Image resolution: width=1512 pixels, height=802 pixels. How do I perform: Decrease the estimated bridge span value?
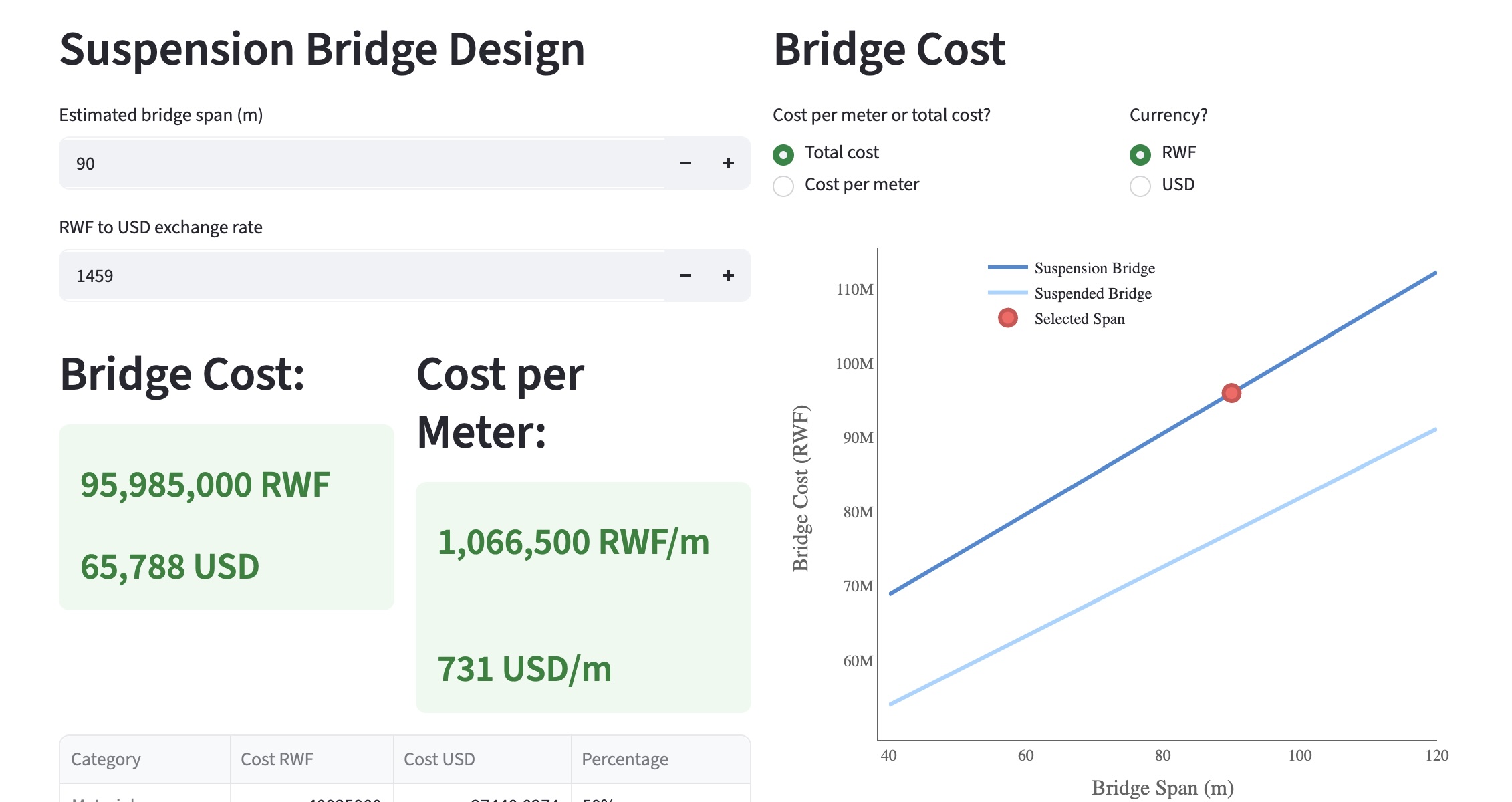[686, 164]
